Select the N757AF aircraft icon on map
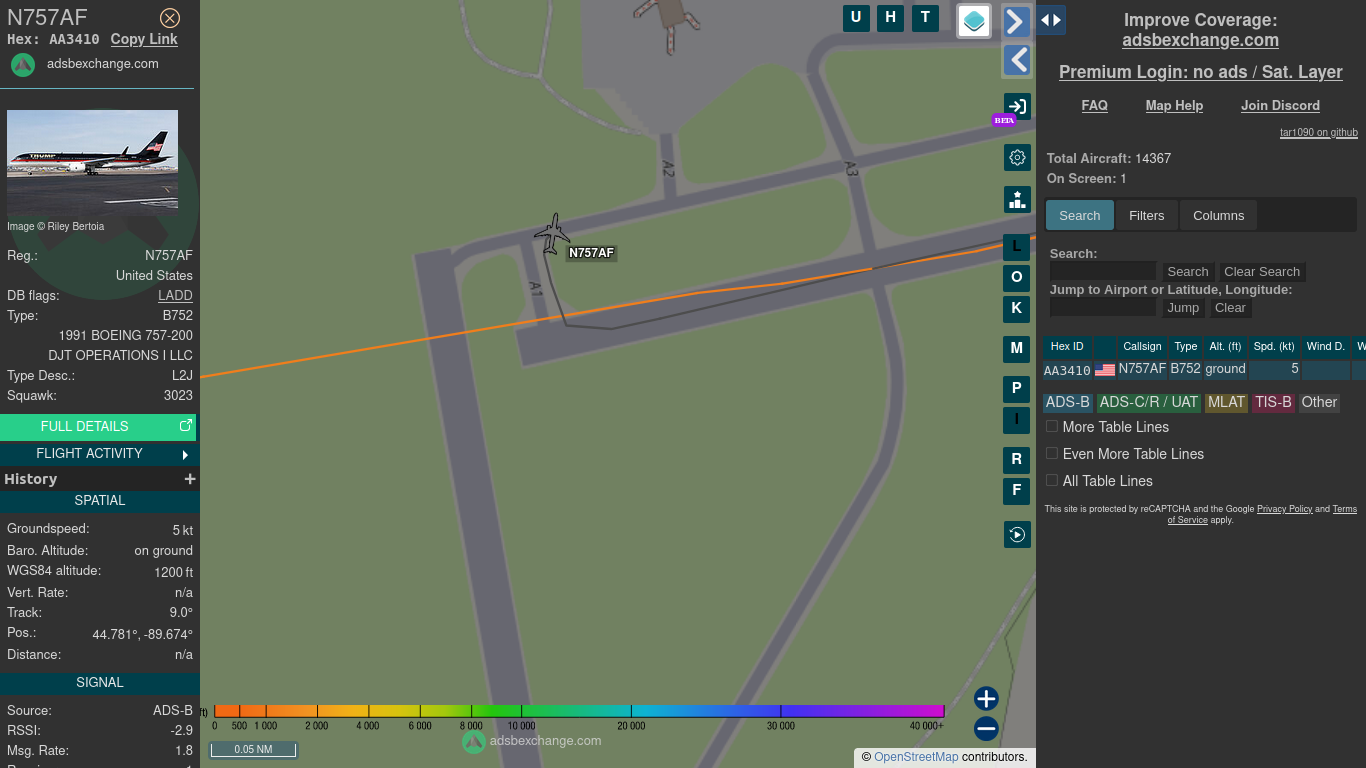The image size is (1366, 768). (x=551, y=234)
